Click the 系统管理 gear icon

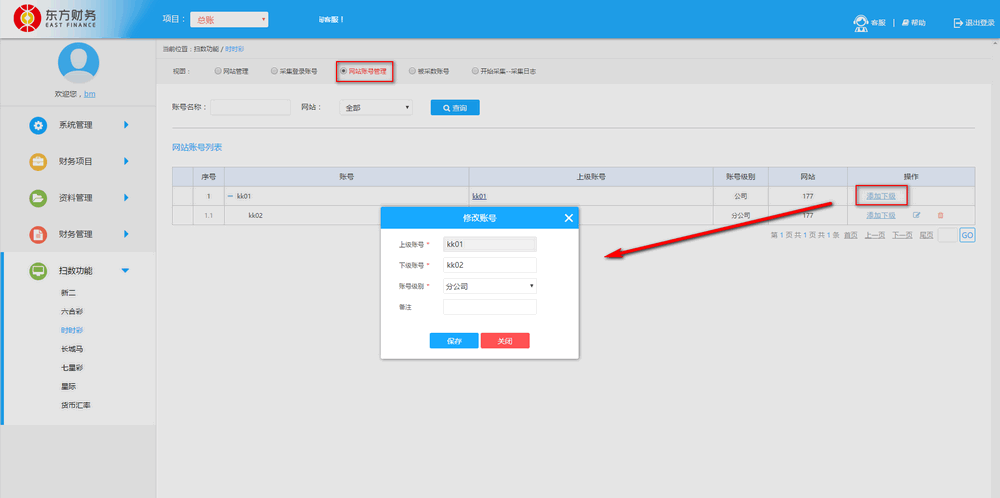click(38, 125)
